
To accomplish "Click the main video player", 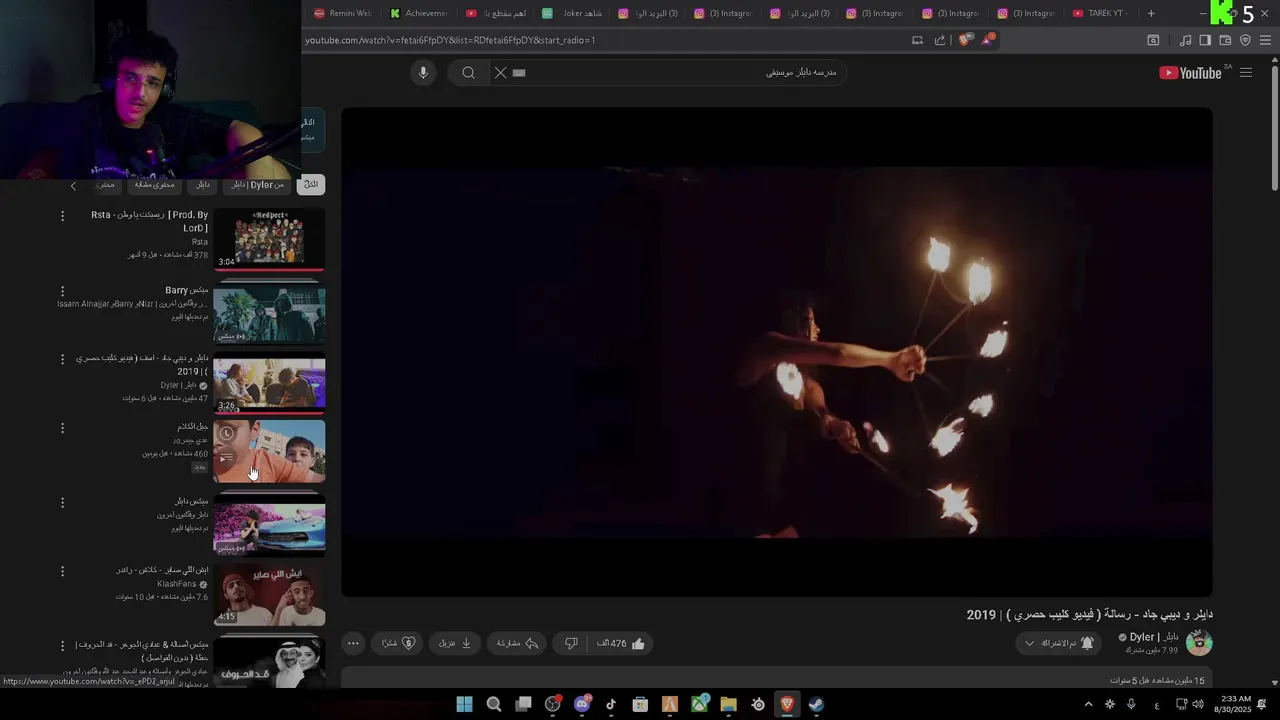I will [x=776, y=352].
